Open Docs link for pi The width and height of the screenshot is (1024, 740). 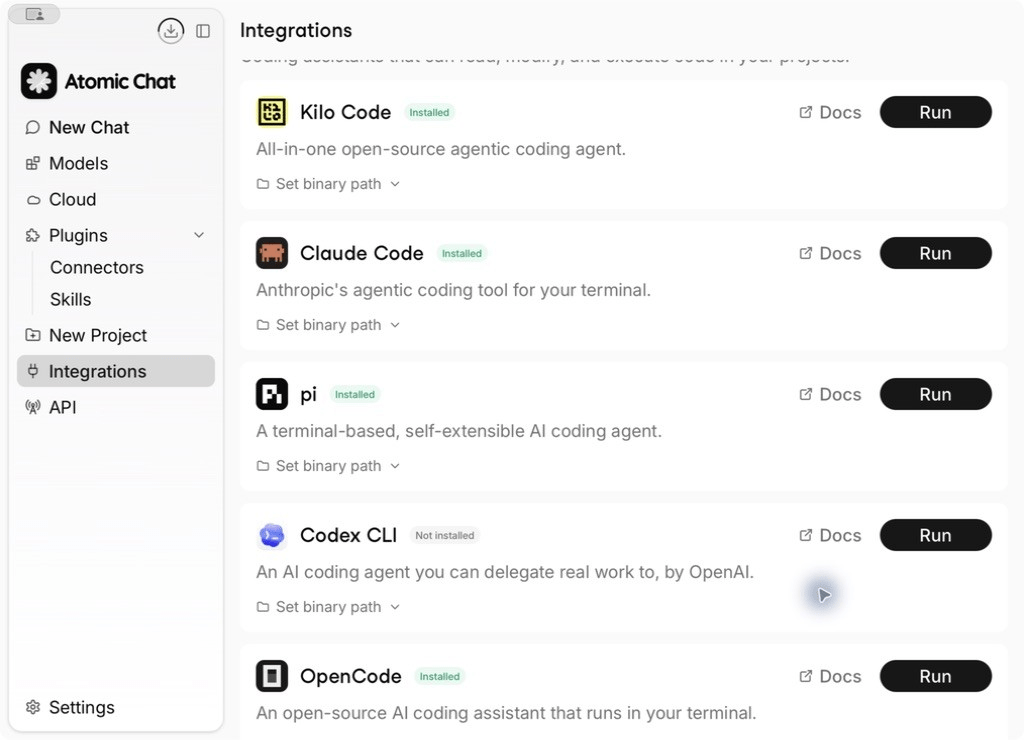[830, 394]
